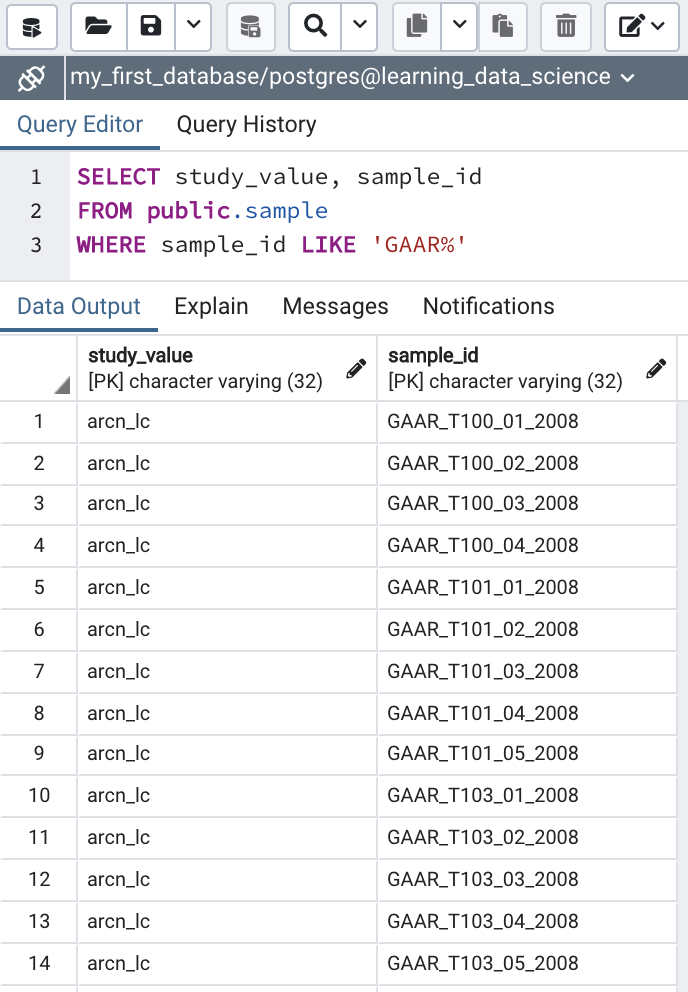Expand the Find options dropdown arrow

[x=358, y=26]
